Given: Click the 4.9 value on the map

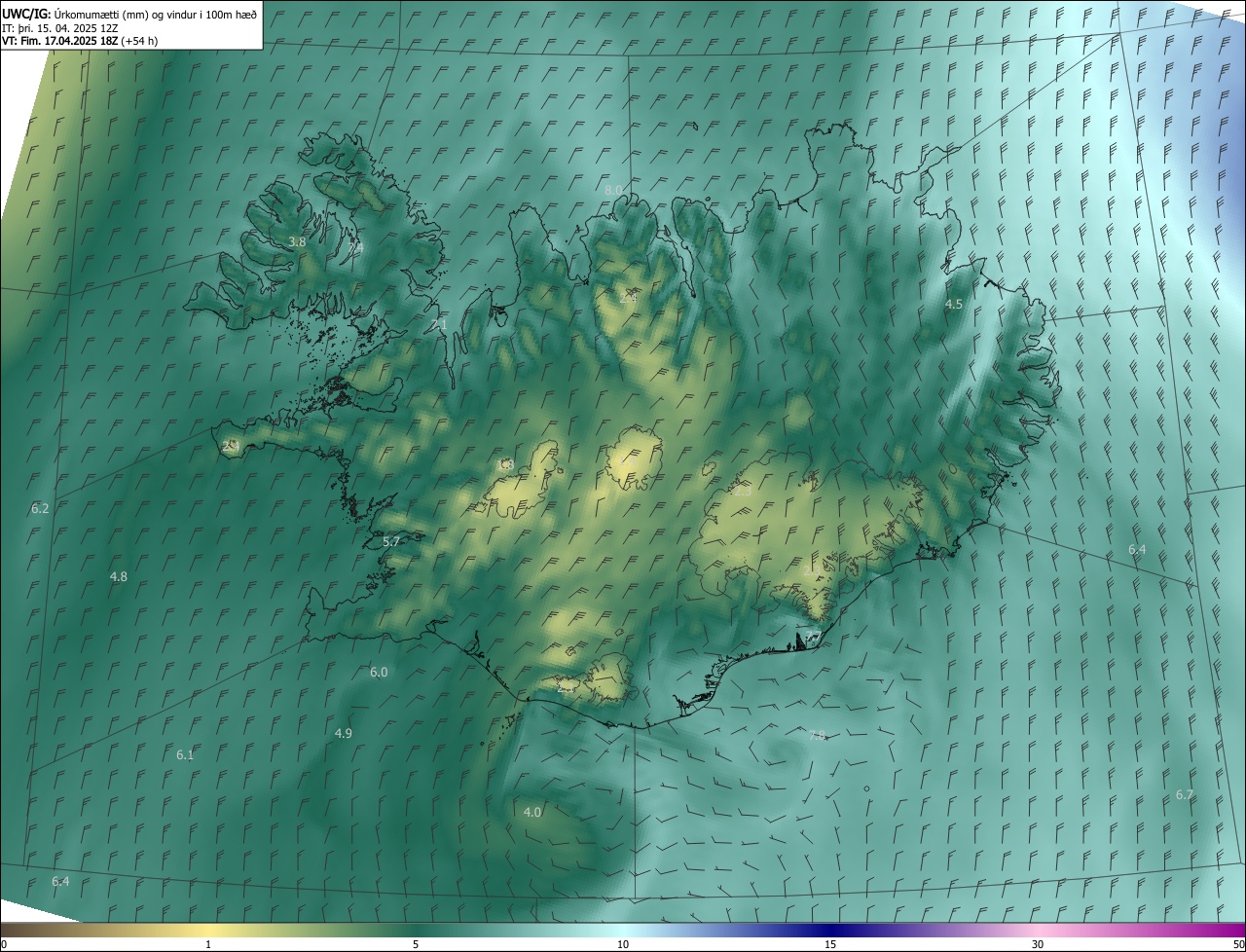Looking at the screenshot, I should (343, 733).
